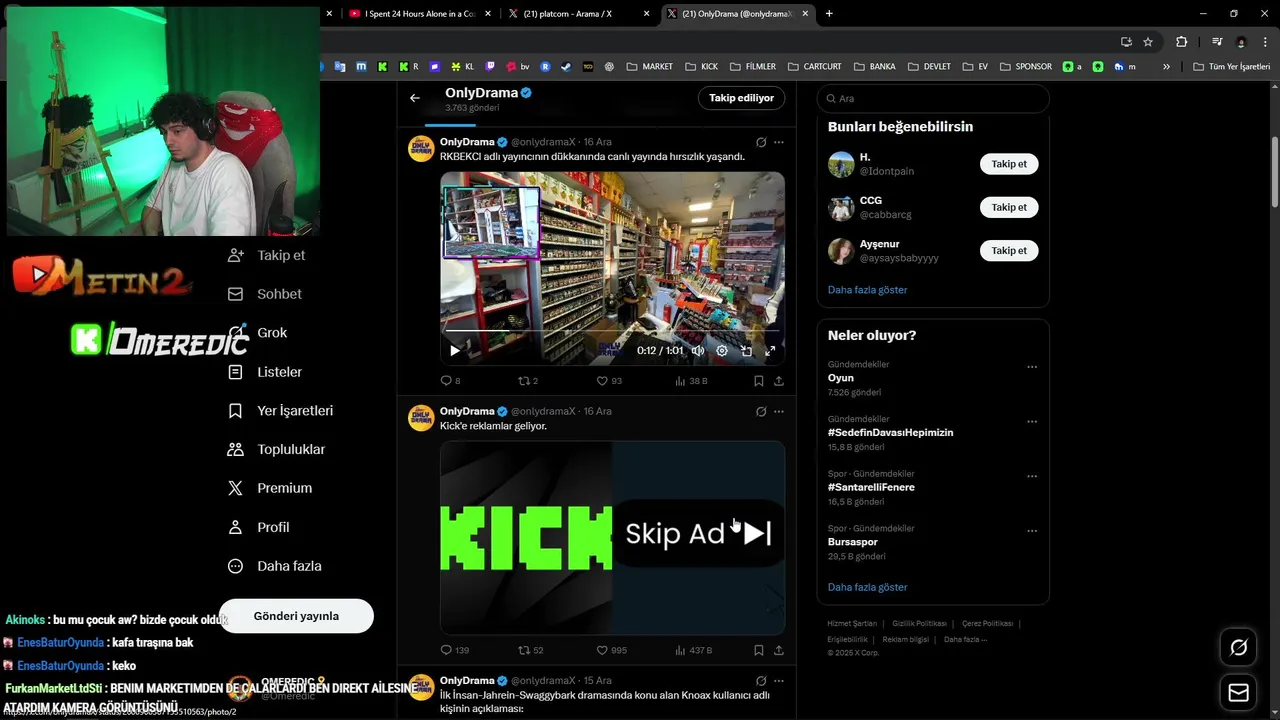Open the Gizlilik Politikası footer link
The image size is (1280, 720).
point(919,623)
